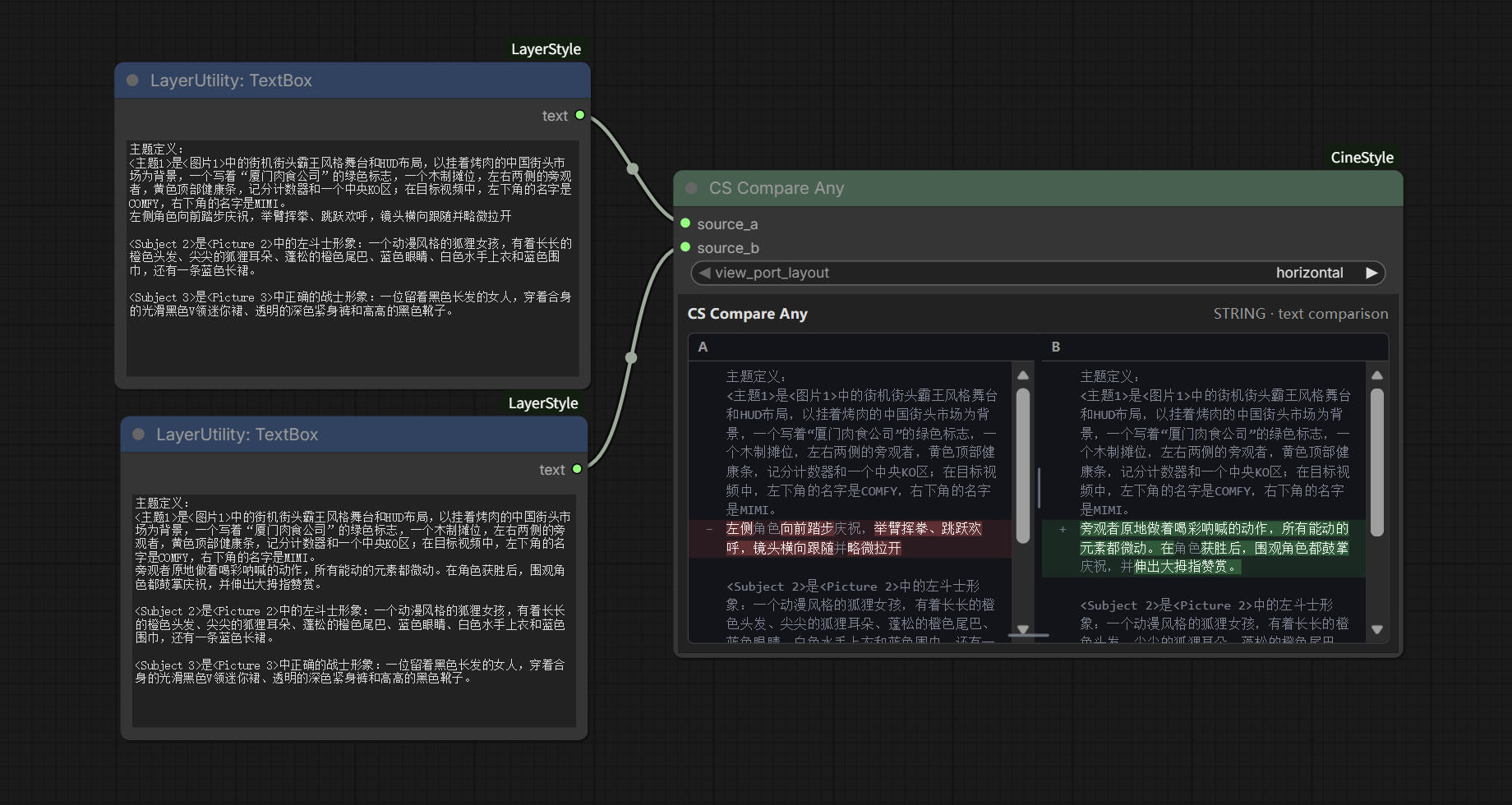This screenshot has width=1512, height=805.
Task: Click the panel A vertical scrollbar thumb
Action: pyautogui.click(x=1023, y=466)
